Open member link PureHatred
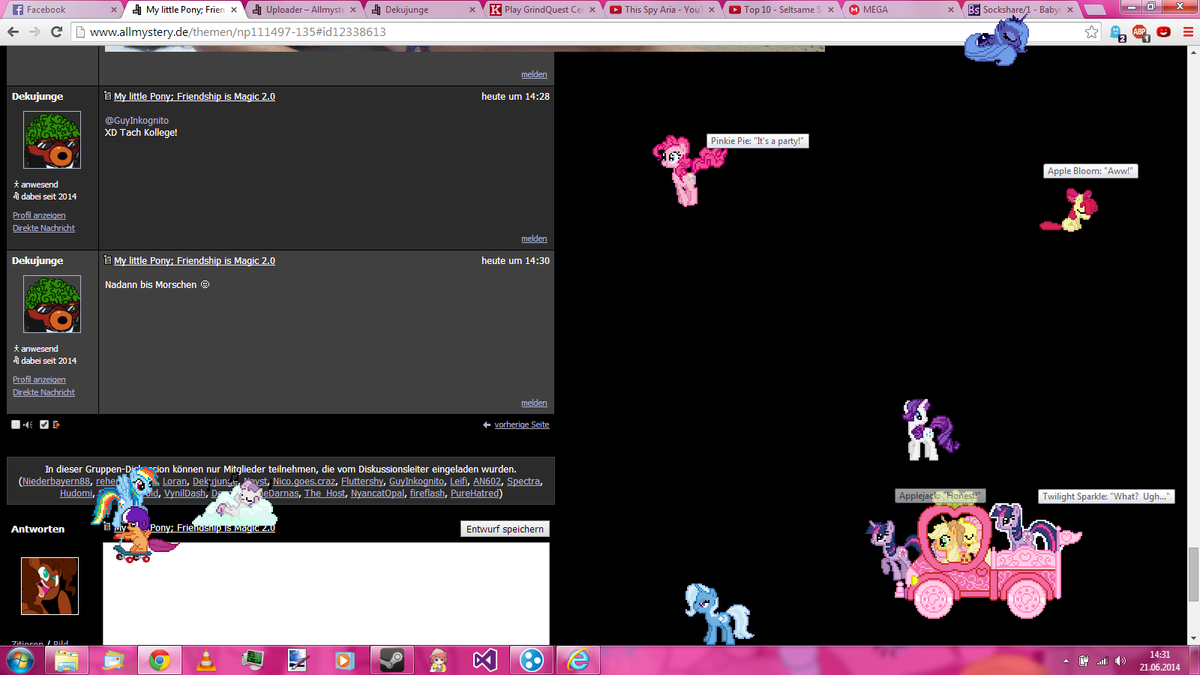Image resolution: width=1200 pixels, height=675 pixels. pyautogui.click(x=474, y=494)
